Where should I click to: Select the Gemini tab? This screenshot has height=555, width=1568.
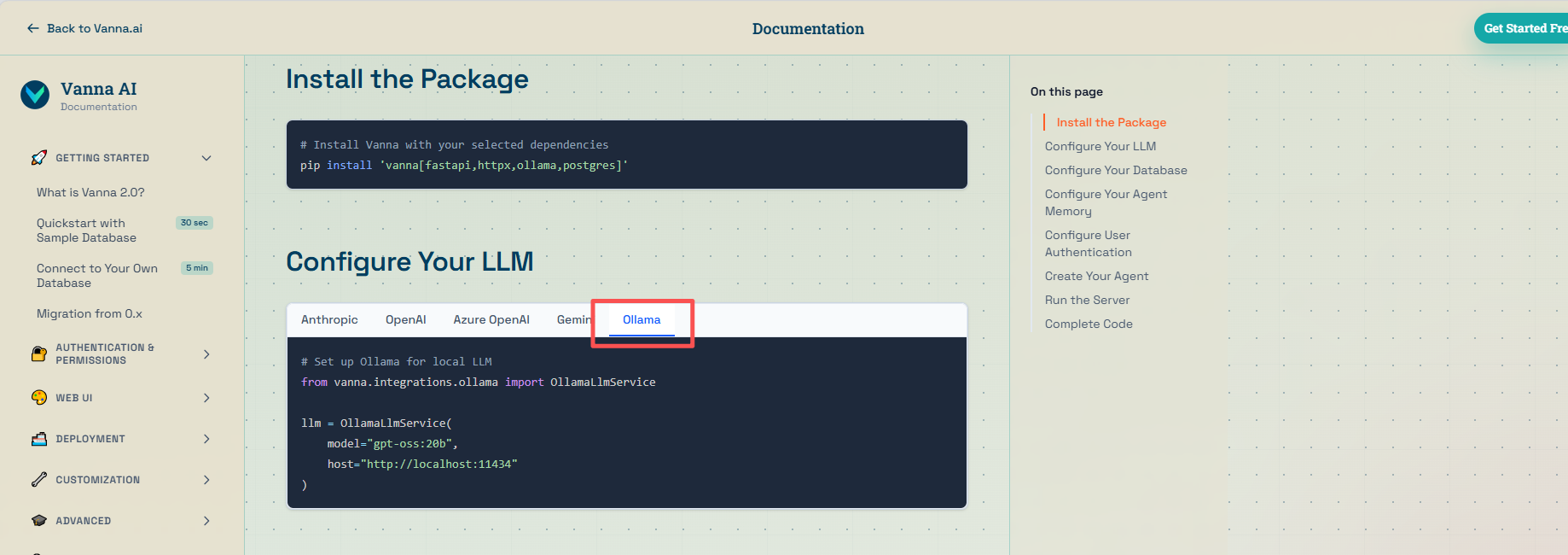[x=574, y=319]
